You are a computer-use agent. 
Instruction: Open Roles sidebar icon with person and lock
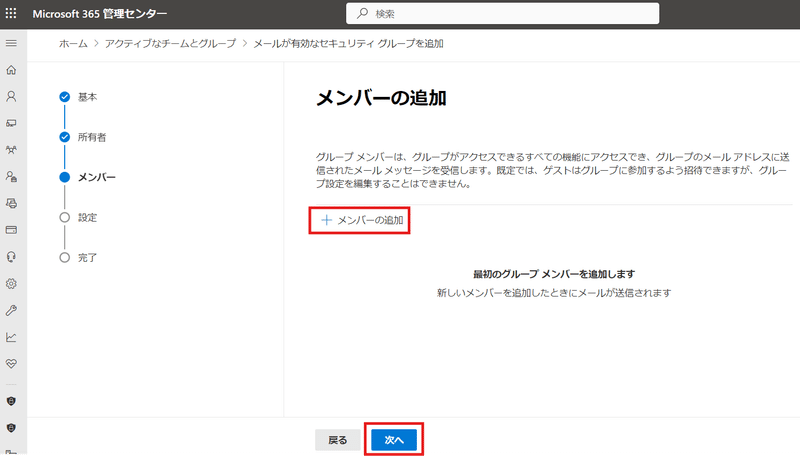[11, 176]
